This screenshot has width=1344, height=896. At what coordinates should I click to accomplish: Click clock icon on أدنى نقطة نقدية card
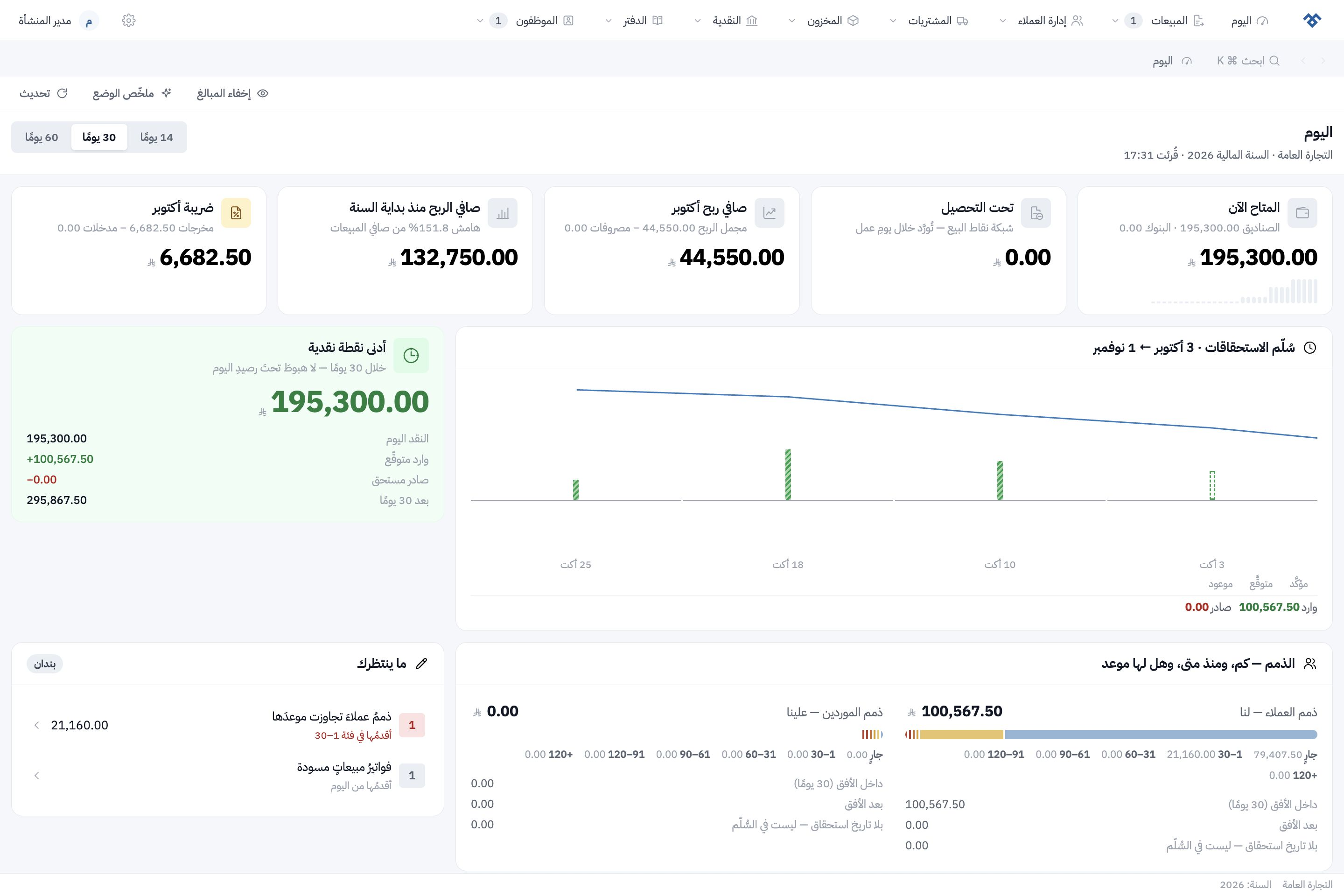click(x=411, y=356)
